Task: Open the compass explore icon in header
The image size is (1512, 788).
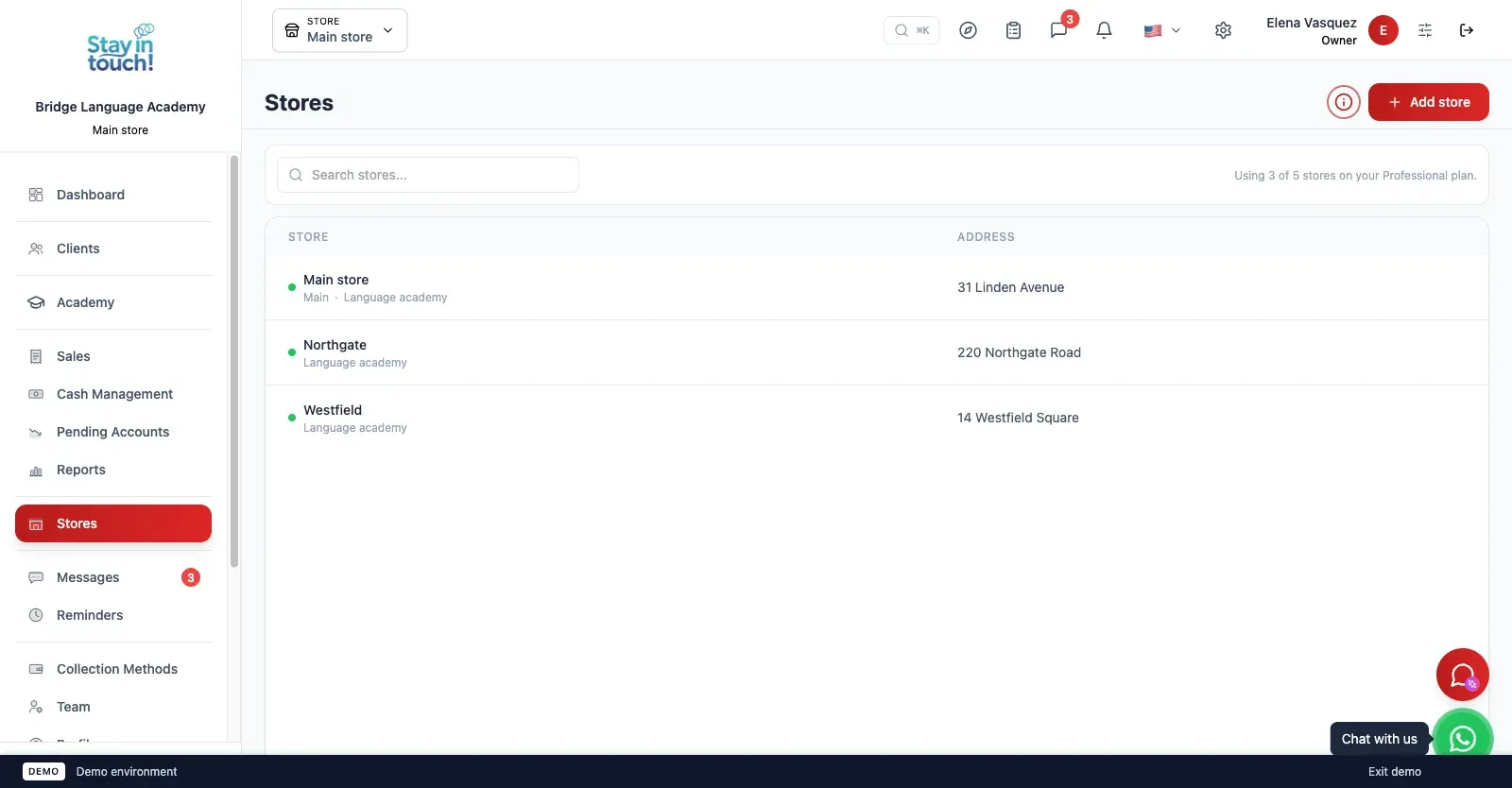Action: [968, 30]
